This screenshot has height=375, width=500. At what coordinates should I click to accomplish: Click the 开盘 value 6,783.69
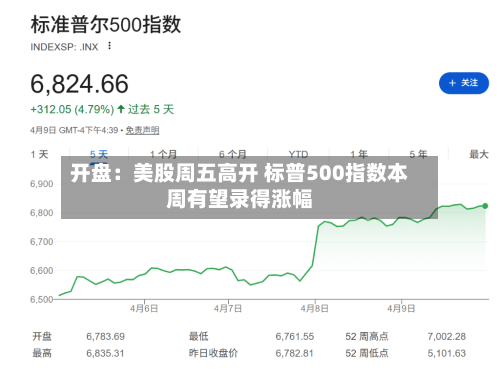click(x=105, y=336)
